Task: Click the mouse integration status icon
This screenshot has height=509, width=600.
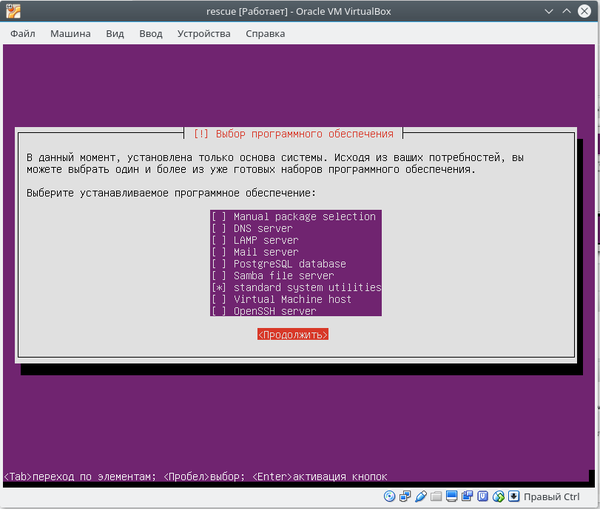Action: 498,496
